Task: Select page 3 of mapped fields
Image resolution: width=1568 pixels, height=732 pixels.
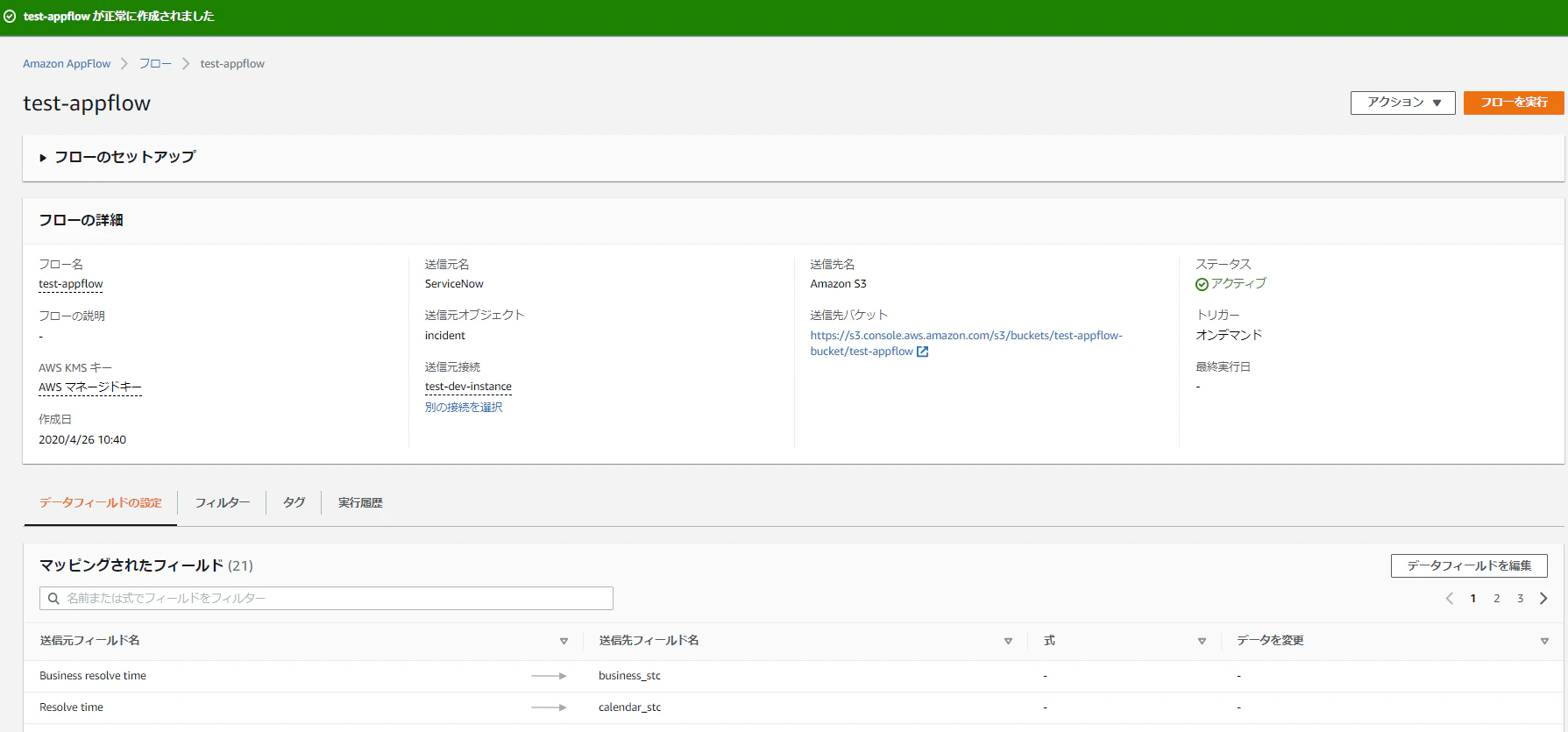Action: click(1520, 599)
